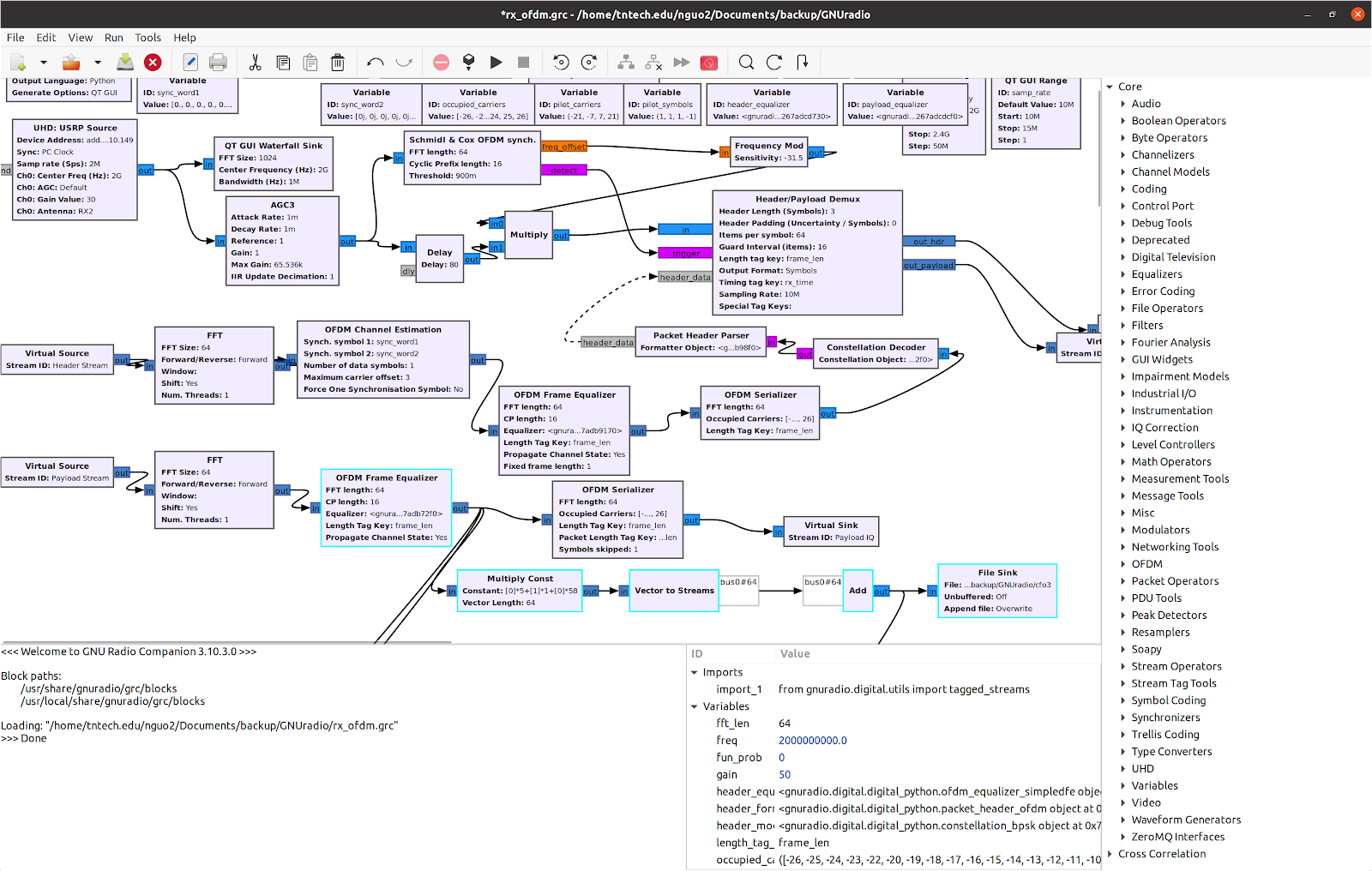The width and height of the screenshot is (1372, 871).
Task: Save the current flow graph
Action: (x=125, y=62)
